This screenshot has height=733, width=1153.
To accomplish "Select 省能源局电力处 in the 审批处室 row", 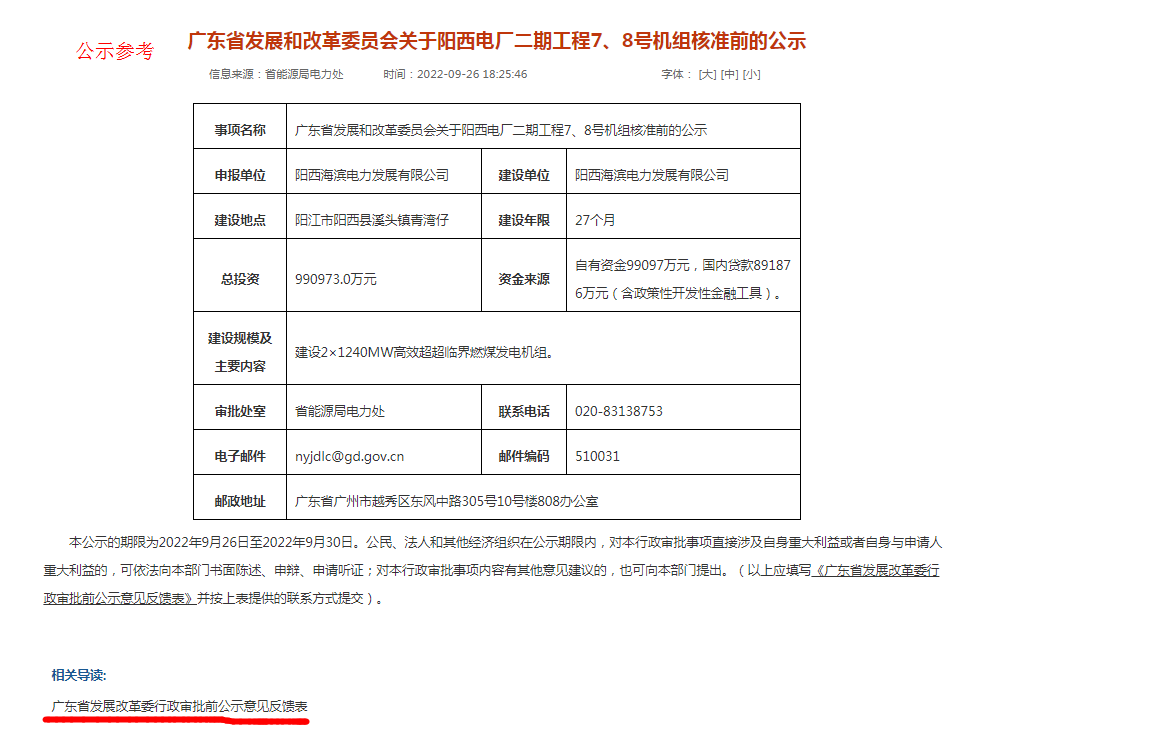I will tap(340, 411).
